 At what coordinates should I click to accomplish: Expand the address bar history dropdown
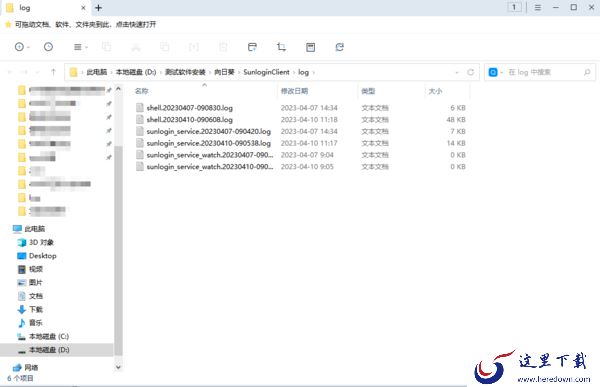[457, 72]
